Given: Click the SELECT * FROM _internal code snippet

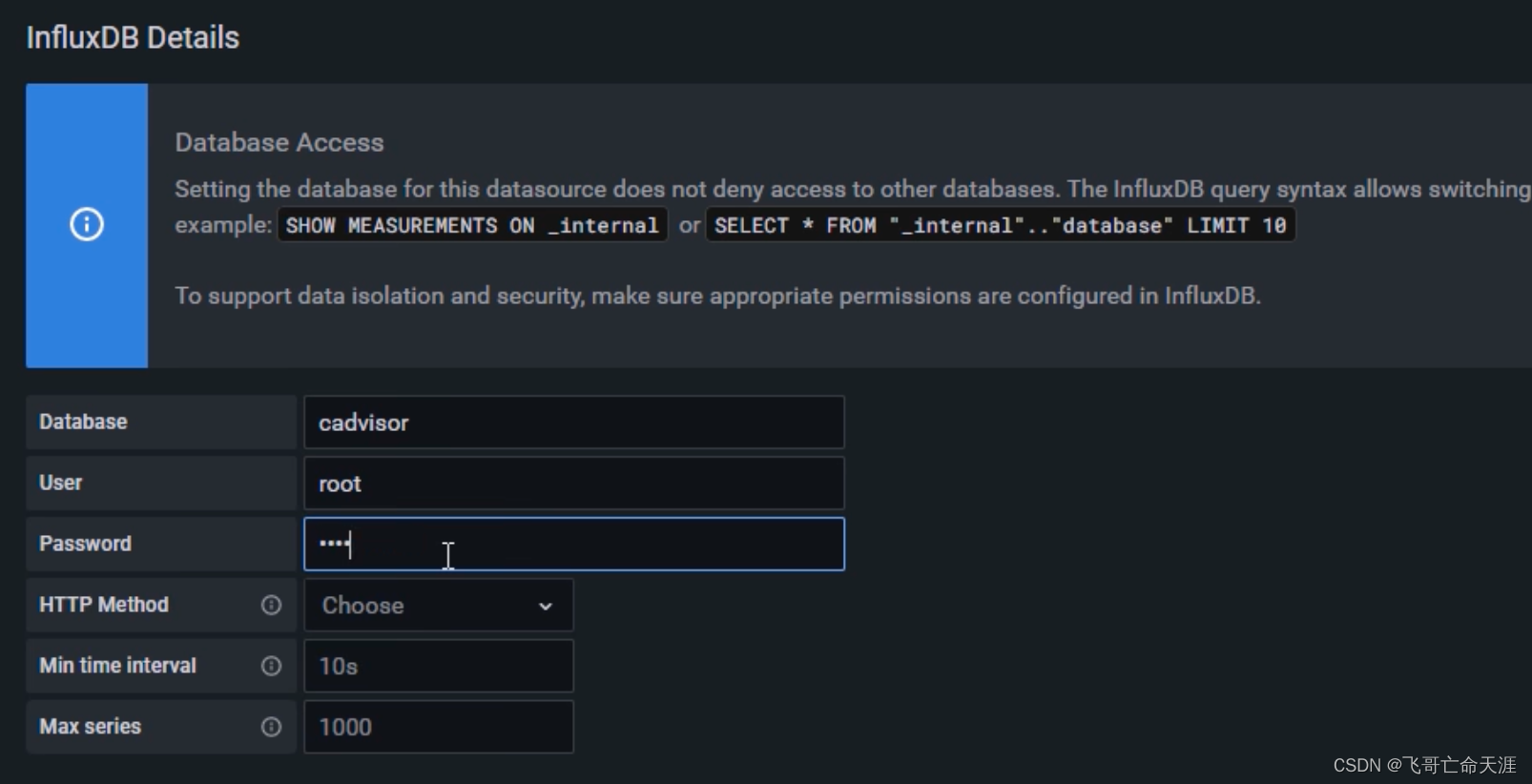Looking at the screenshot, I should (1000, 226).
